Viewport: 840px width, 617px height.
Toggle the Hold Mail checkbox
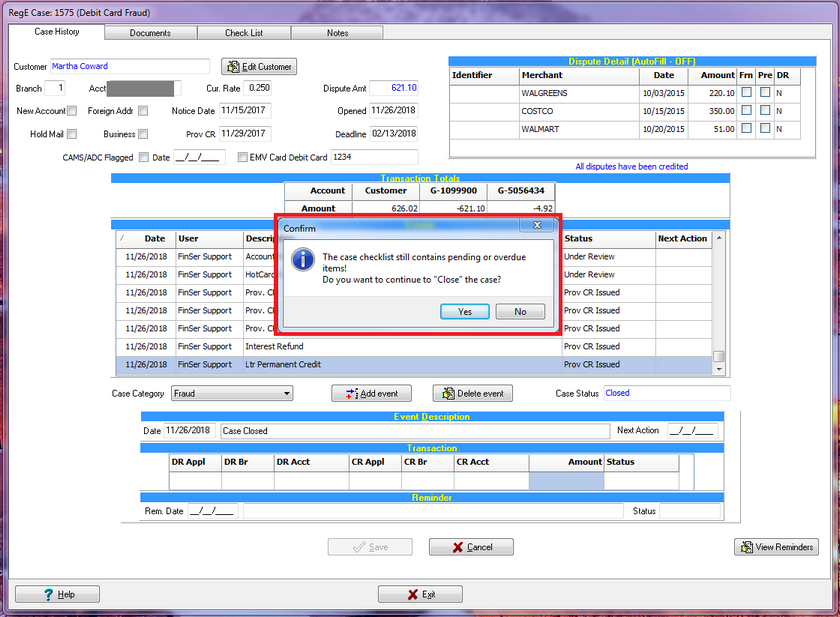pos(72,134)
